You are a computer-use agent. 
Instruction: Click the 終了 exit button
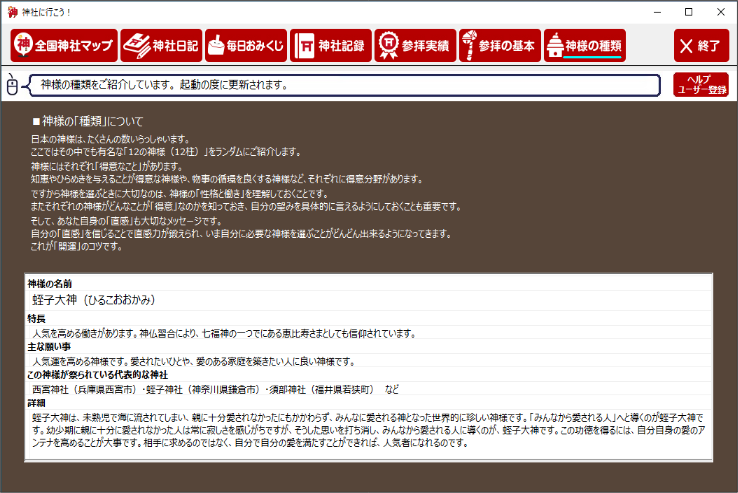[x=700, y=46]
